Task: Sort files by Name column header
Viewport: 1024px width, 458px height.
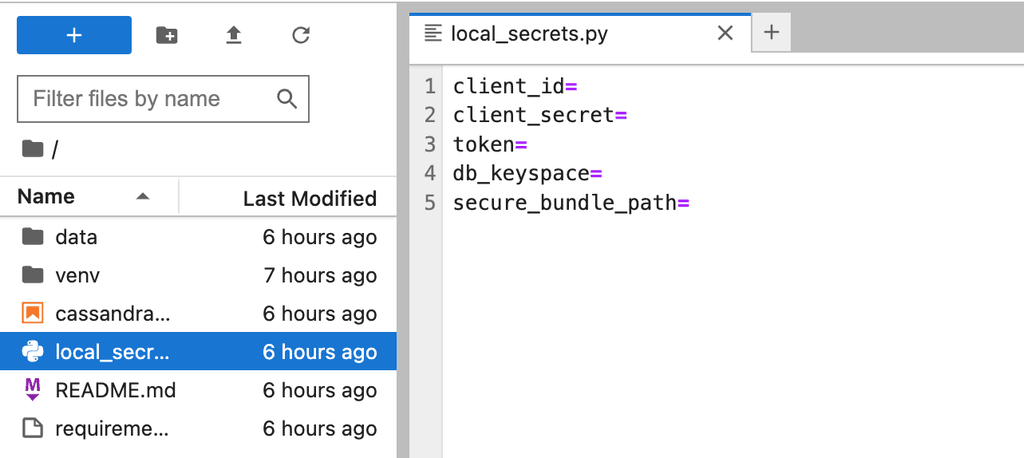Action: point(46,198)
